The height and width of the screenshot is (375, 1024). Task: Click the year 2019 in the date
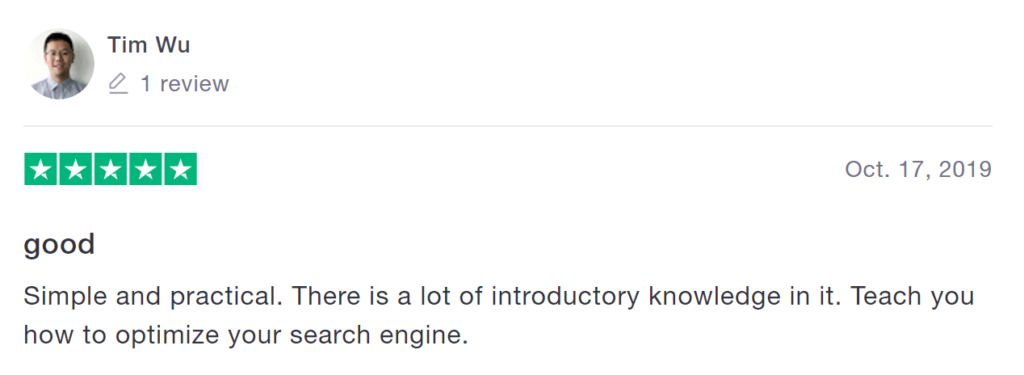[x=965, y=169]
